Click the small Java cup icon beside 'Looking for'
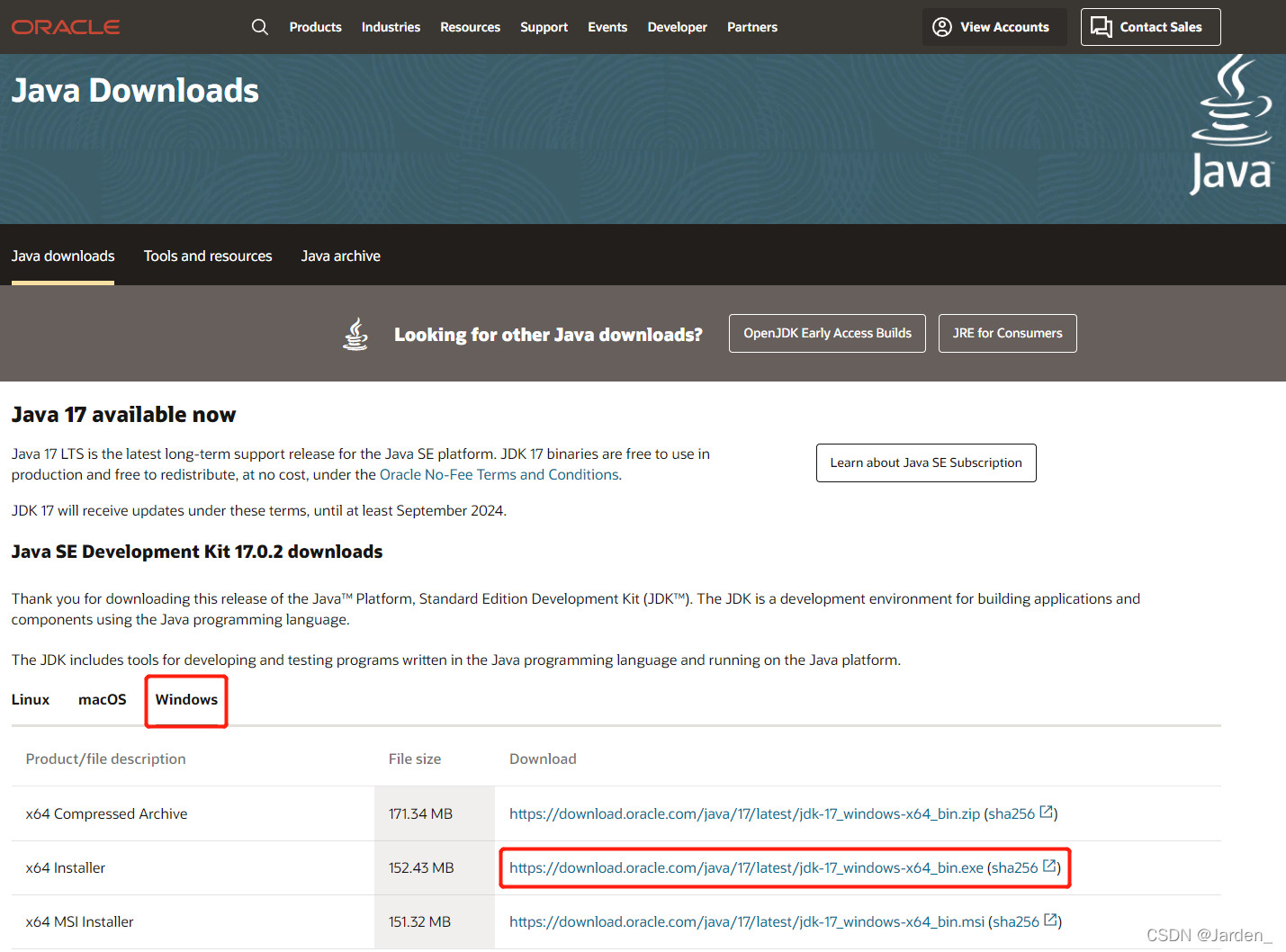The height and width of the screenshot is (952, 1286). coord(355,334)
